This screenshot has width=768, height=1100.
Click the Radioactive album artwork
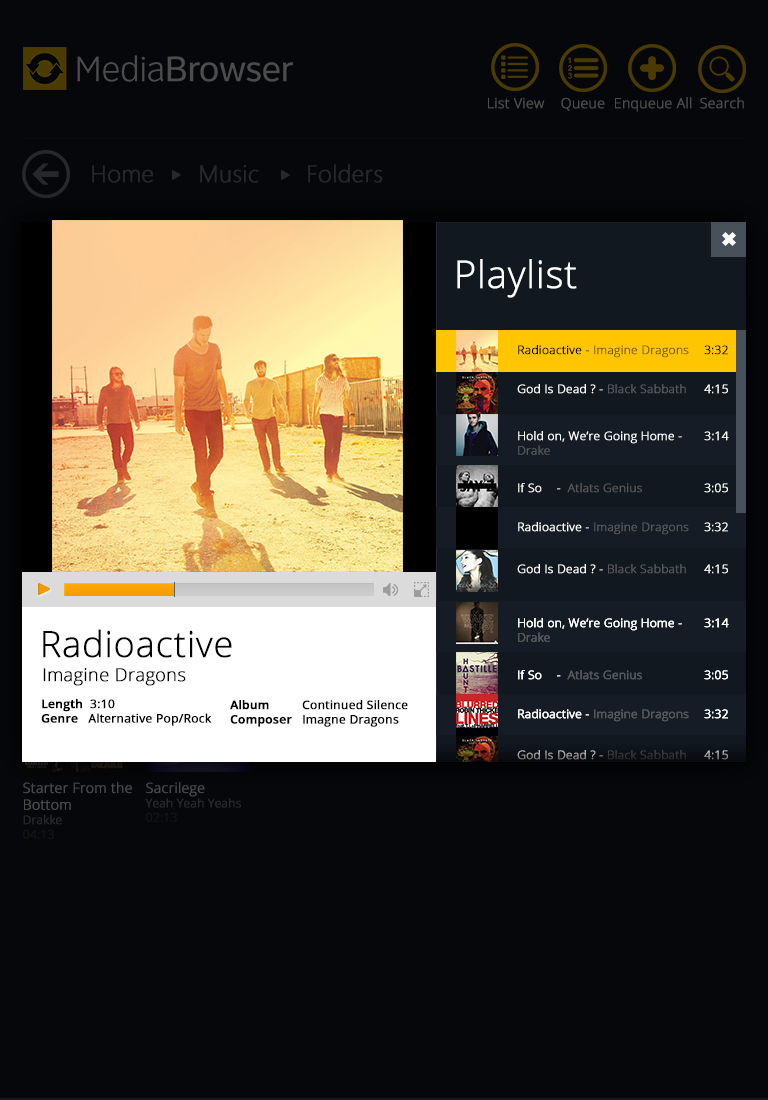point(227,396)
